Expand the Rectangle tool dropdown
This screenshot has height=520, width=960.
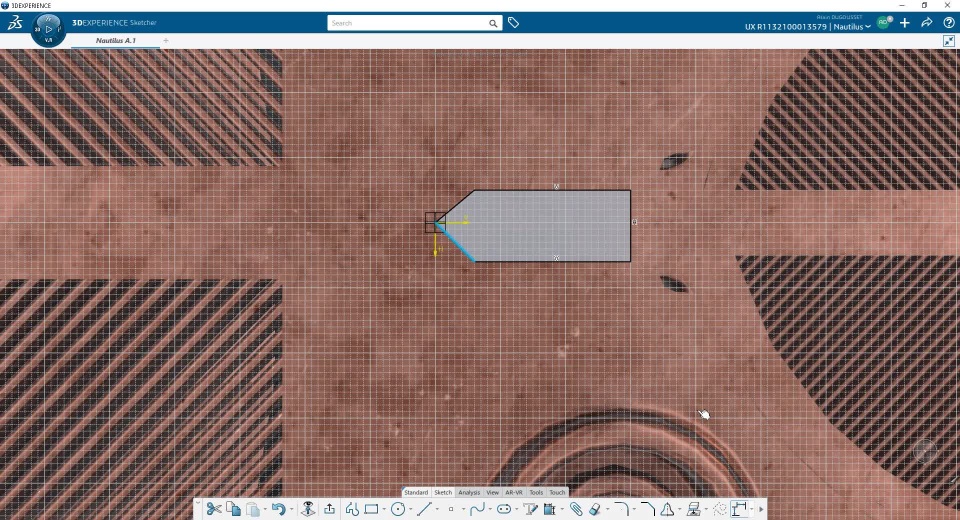[x=384, y=510]
